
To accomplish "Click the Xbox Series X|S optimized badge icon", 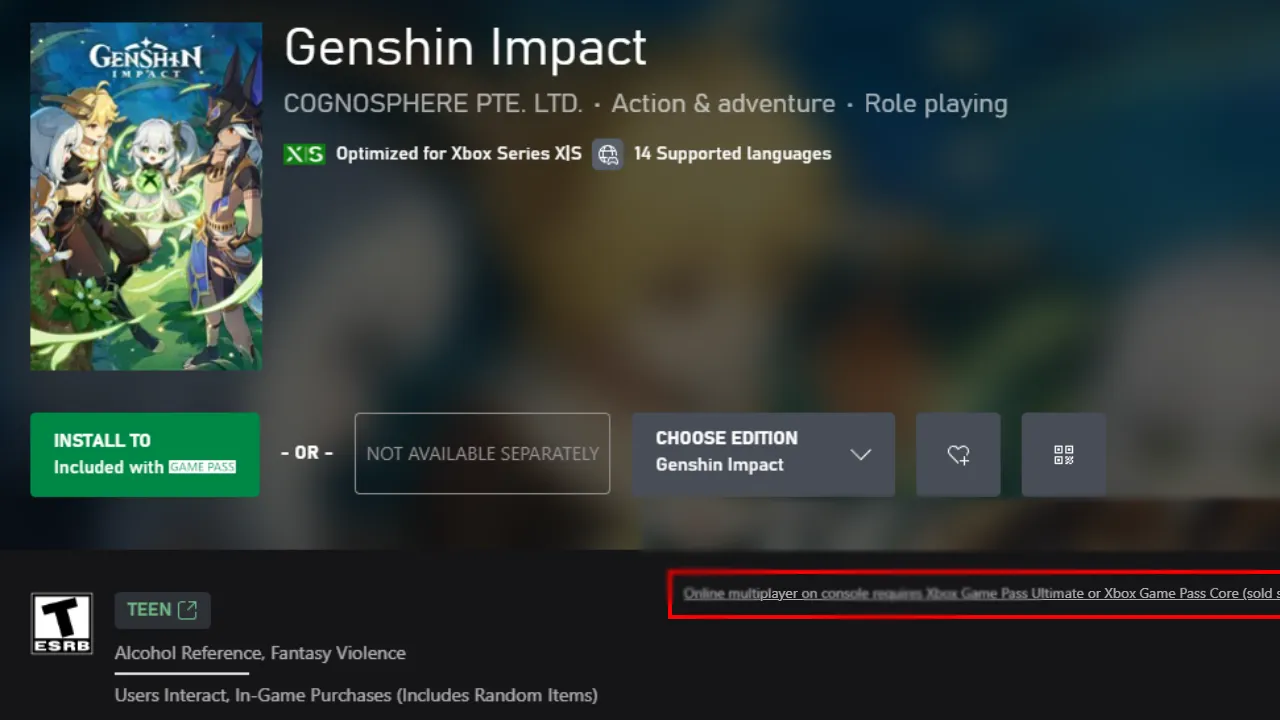I will click(x=304, y=154).
